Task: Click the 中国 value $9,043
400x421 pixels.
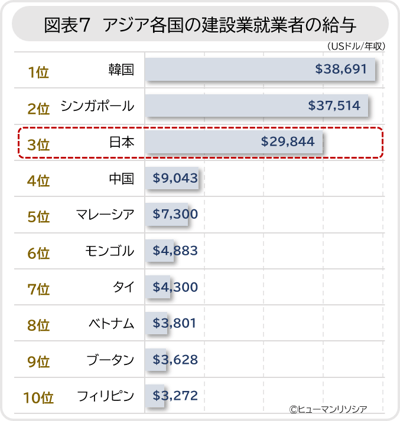Action: (x=175, y=178)
